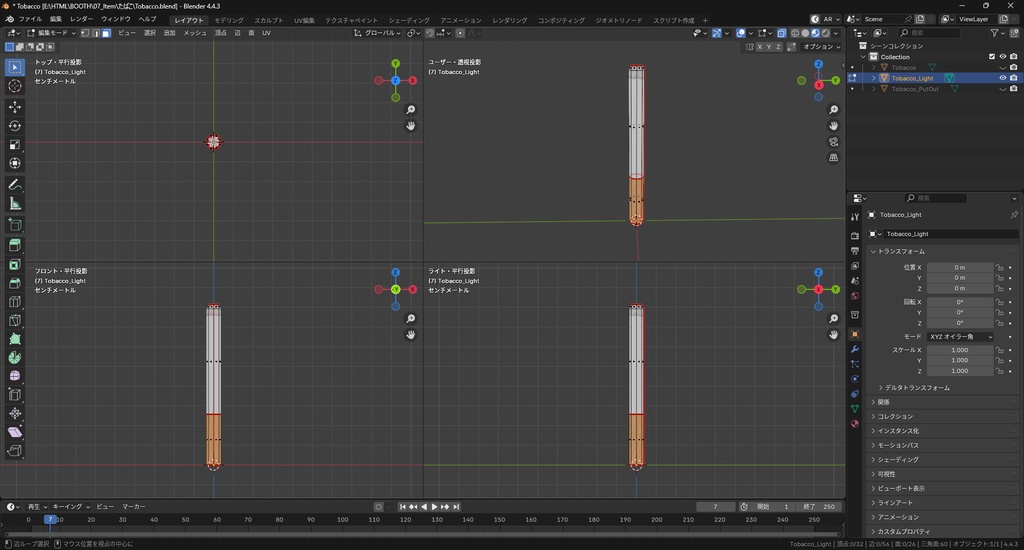This screenshot has width=1024, height=550.
Task: Click the outliner search field
Action: 929,33
